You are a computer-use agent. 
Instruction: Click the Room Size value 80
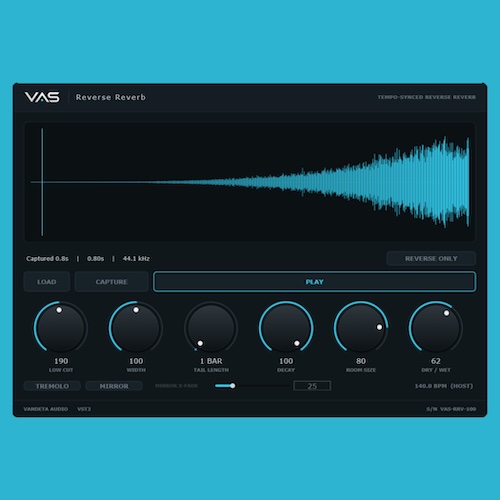coord(361,361)
